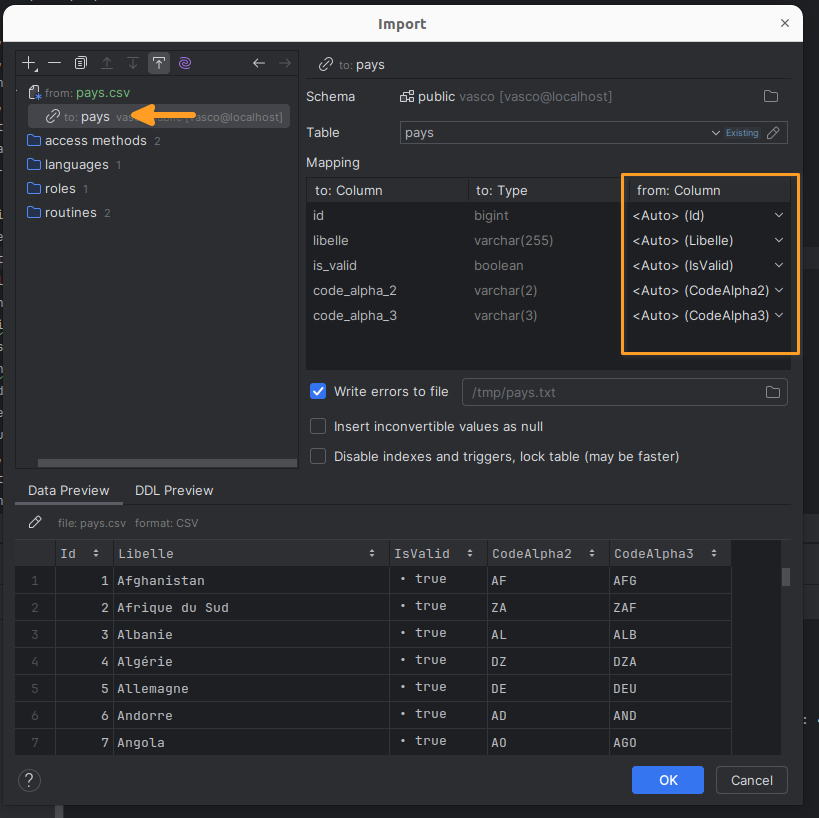This screenshot has height=818, width=819.
Task: Open source column dropdown for libelle row
Action: point(779,240)
